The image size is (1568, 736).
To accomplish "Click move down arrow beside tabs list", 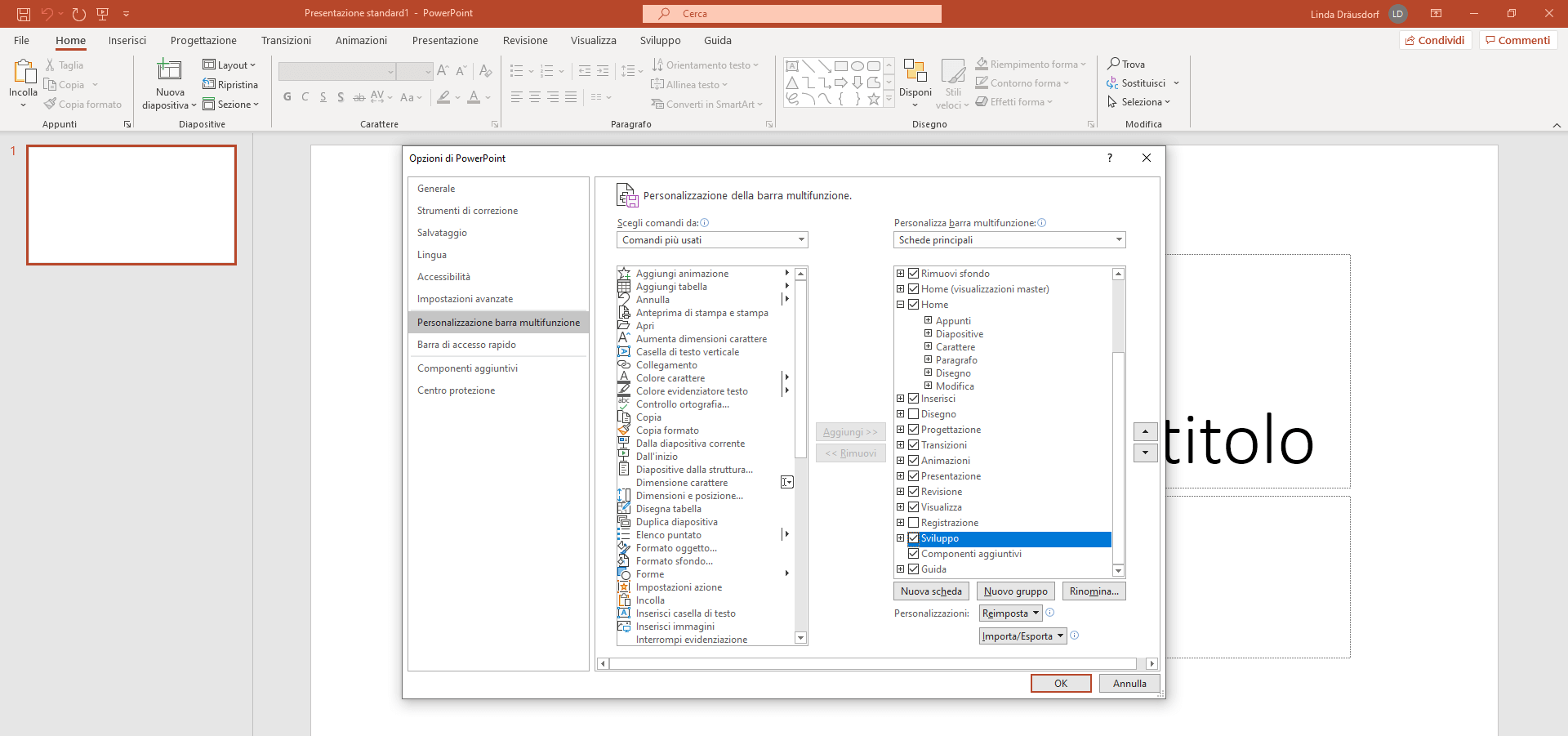I will pos(1146,453).
